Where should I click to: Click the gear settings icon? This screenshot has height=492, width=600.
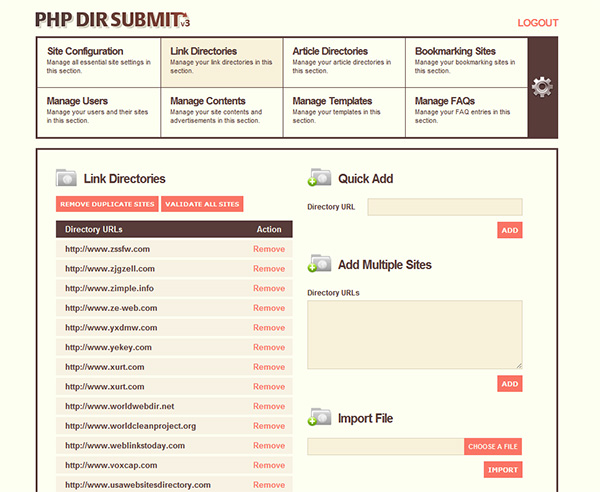(542, 87)
